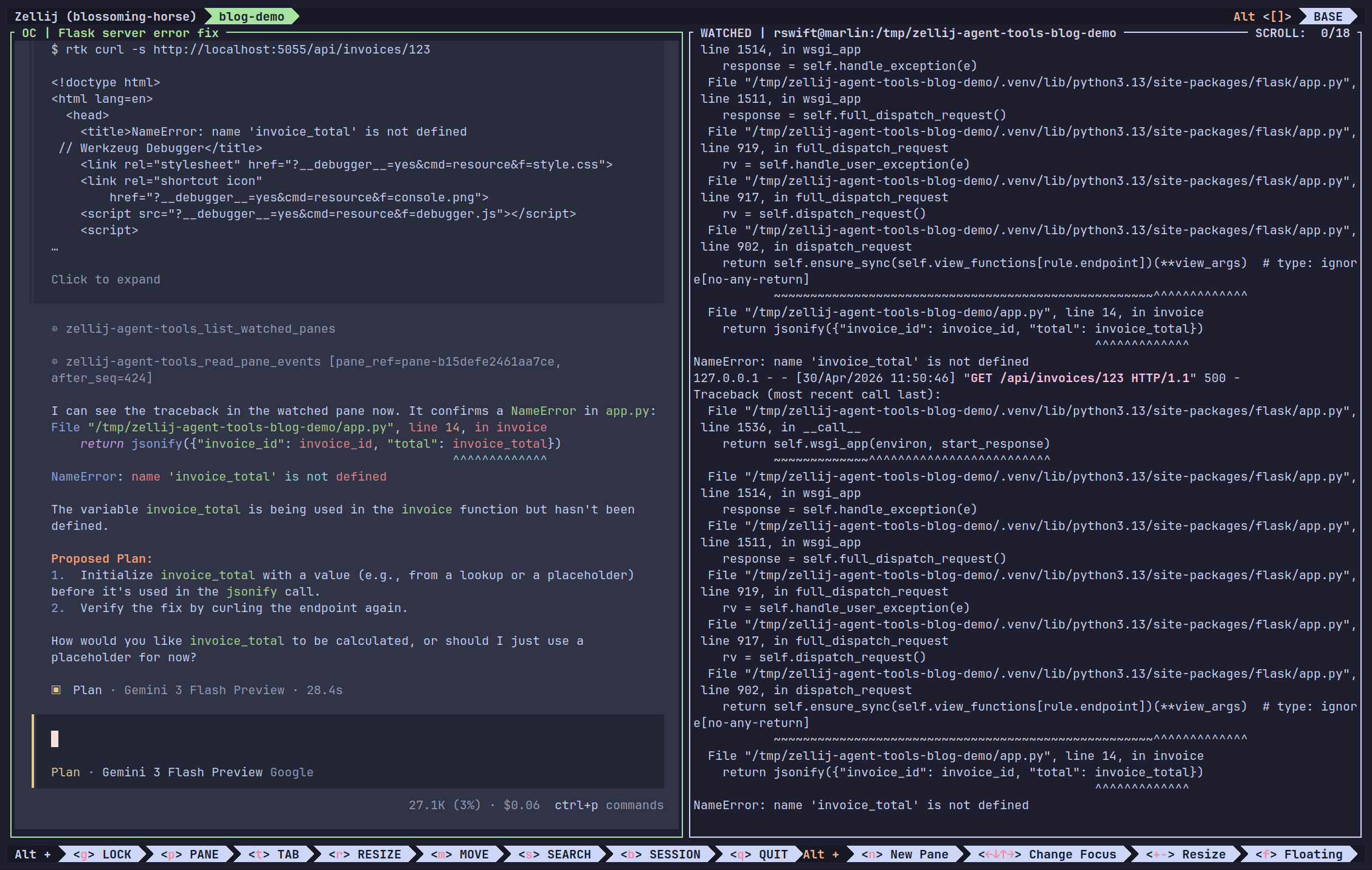
Task: Switch to the blog-demo tab
Action: (x=251, y=16)
